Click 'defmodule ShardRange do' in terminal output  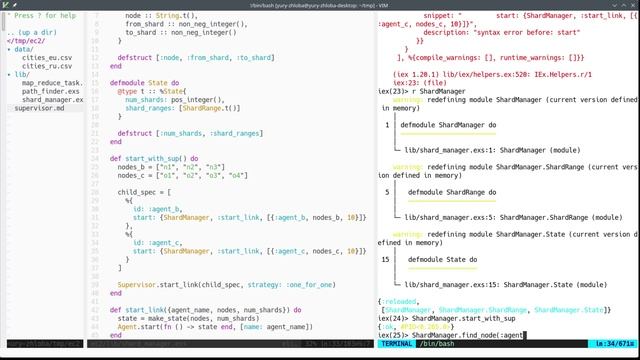452,192
